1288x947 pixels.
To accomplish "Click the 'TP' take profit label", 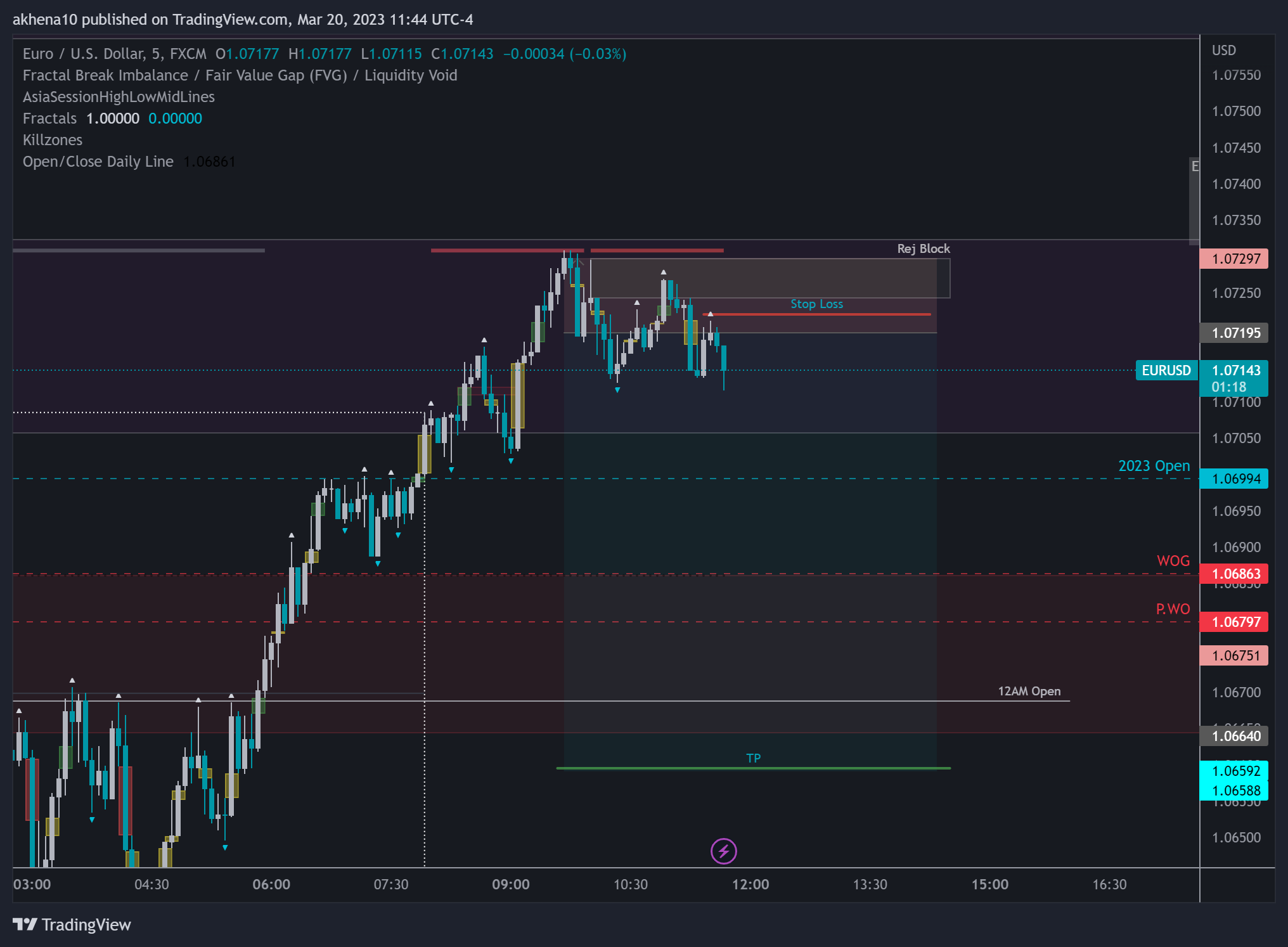I will coord(753,758).
